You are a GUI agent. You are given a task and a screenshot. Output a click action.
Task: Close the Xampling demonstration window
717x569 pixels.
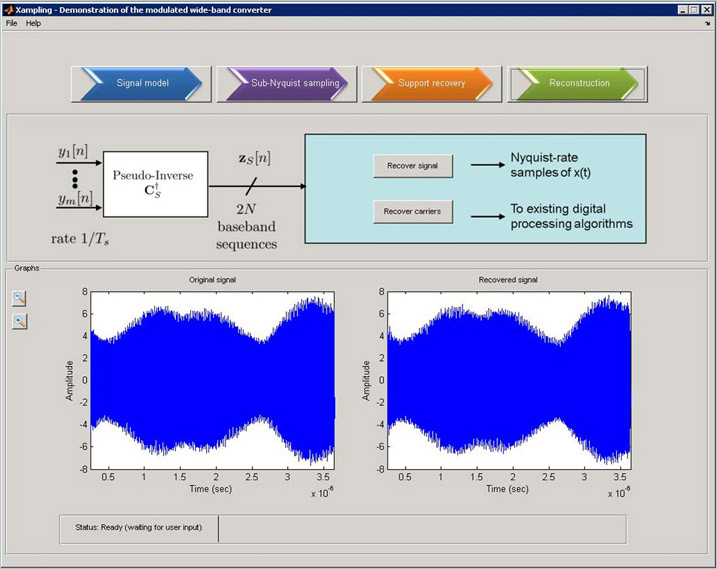click(706, 9)
